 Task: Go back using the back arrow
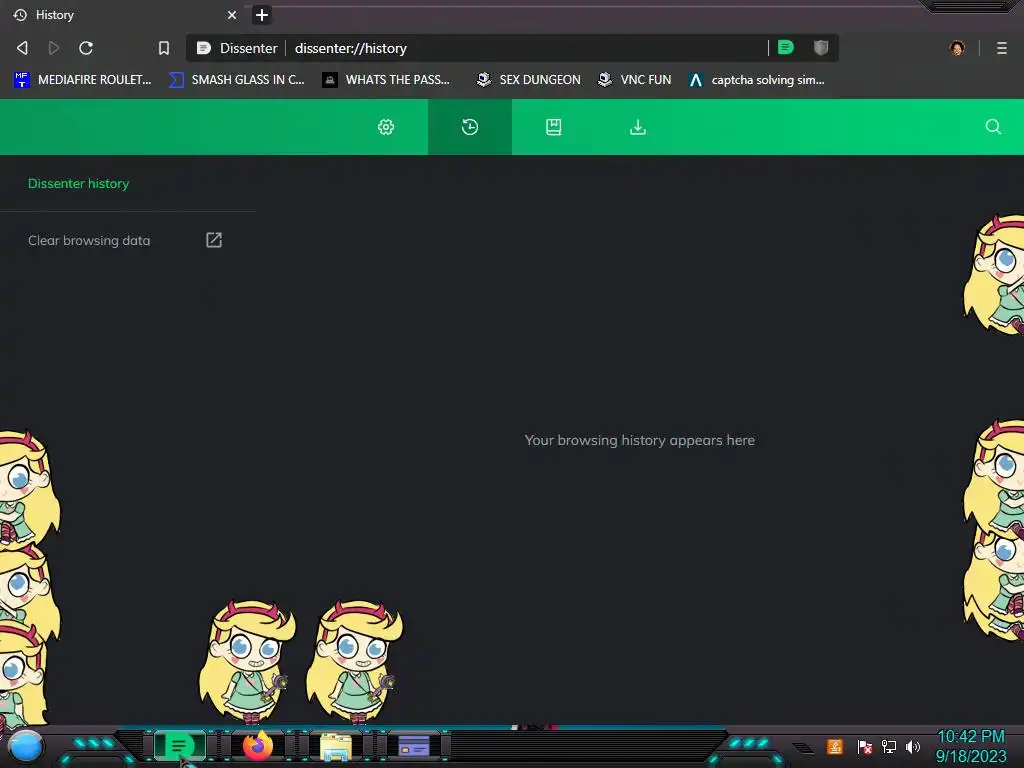click(x=22, y=48)
